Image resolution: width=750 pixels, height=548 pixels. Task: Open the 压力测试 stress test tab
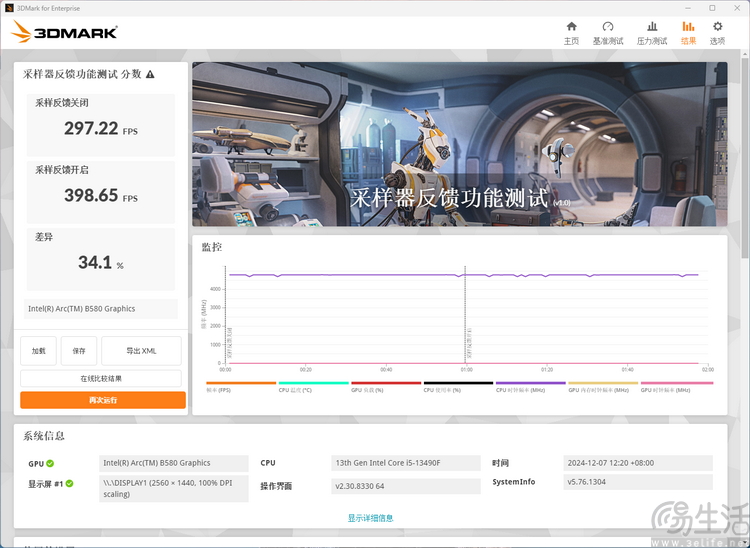point(651,33)
